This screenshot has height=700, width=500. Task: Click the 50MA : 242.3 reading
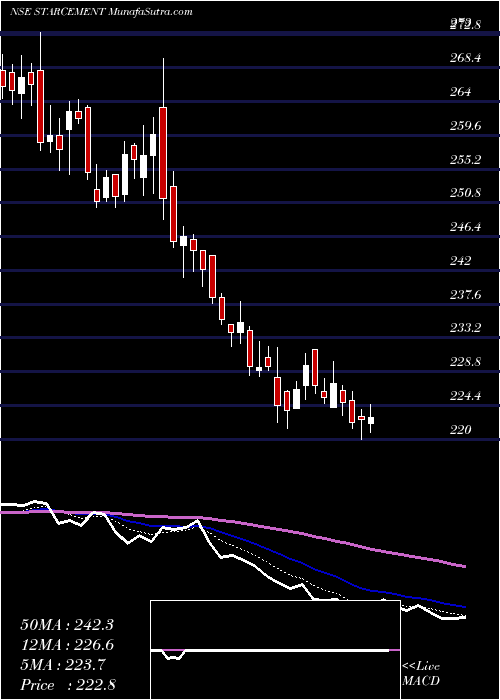pyautogui.click(x=67, y=625)
